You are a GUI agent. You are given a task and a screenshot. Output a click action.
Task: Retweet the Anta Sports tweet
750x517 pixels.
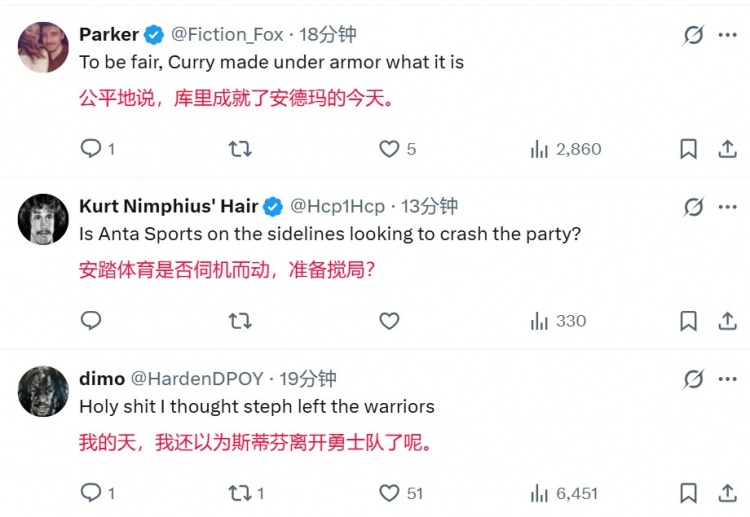point(240,321)
